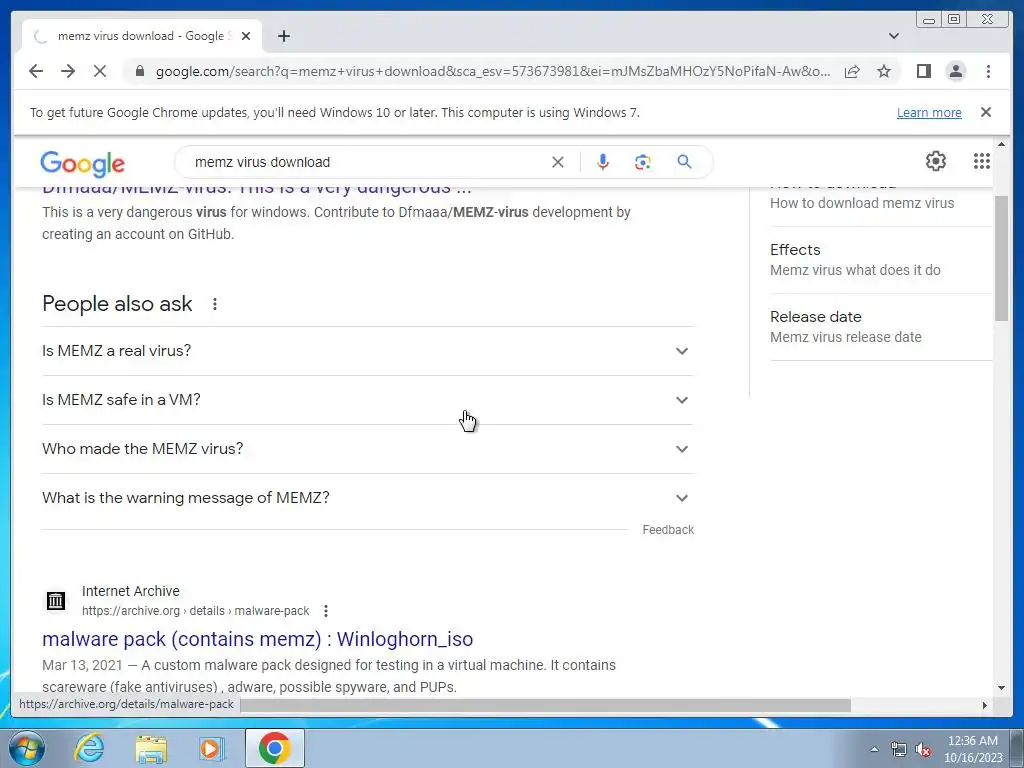The width and height of the screenshot is (1024, 768).
Task: Dismiss the Windows 7 update notice
Action: [985, 112]
